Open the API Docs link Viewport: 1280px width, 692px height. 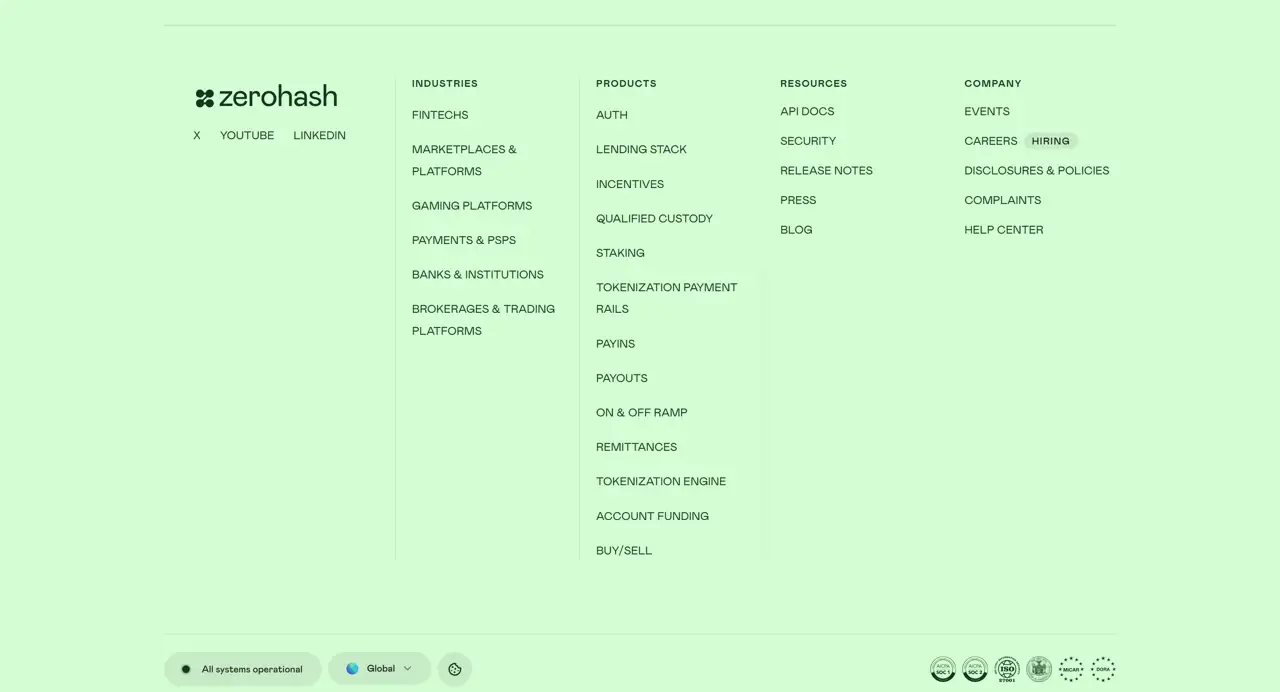point(807,111)
